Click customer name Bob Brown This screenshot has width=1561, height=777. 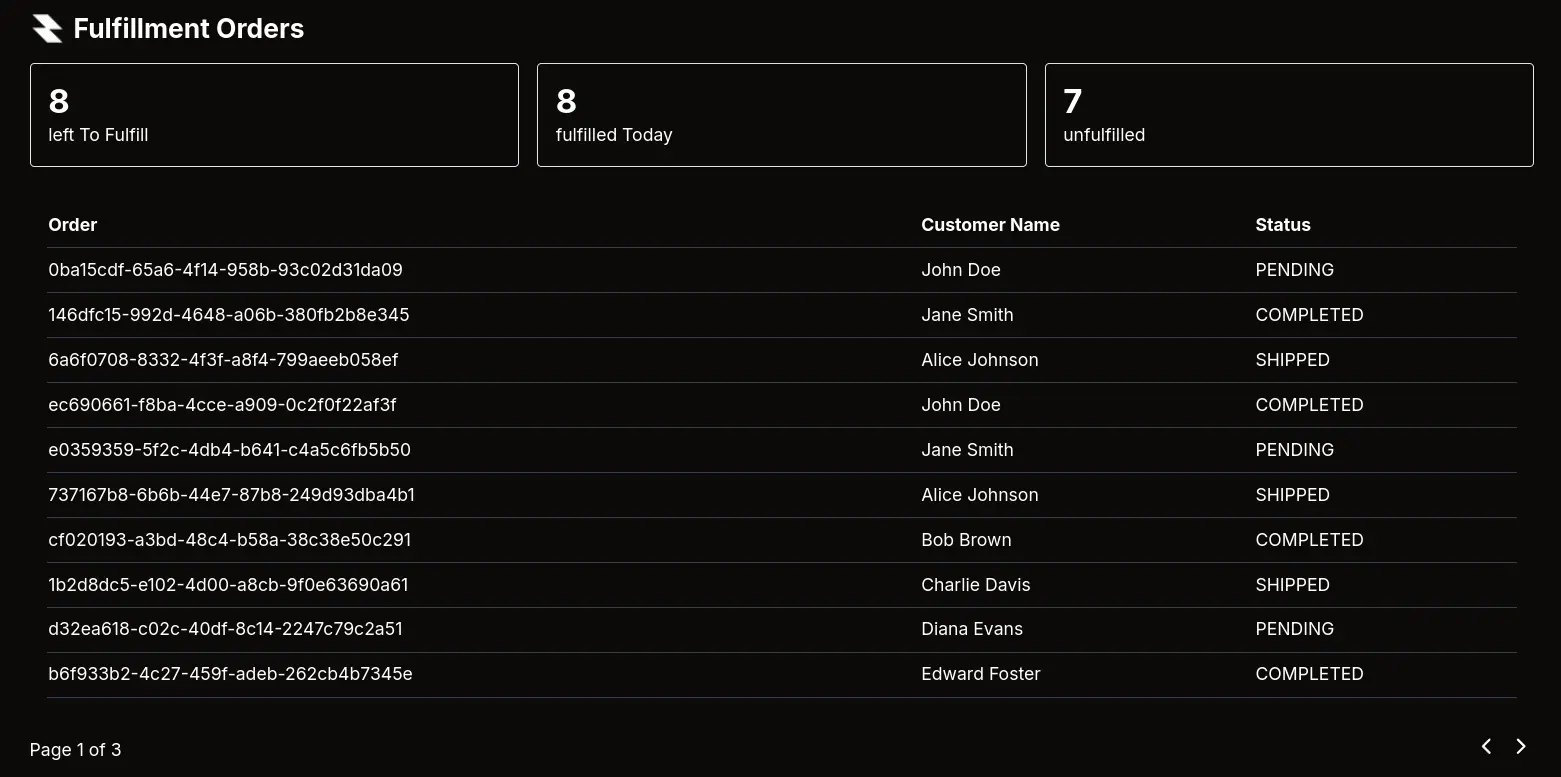pyautogui.click(x=966, y=540)
